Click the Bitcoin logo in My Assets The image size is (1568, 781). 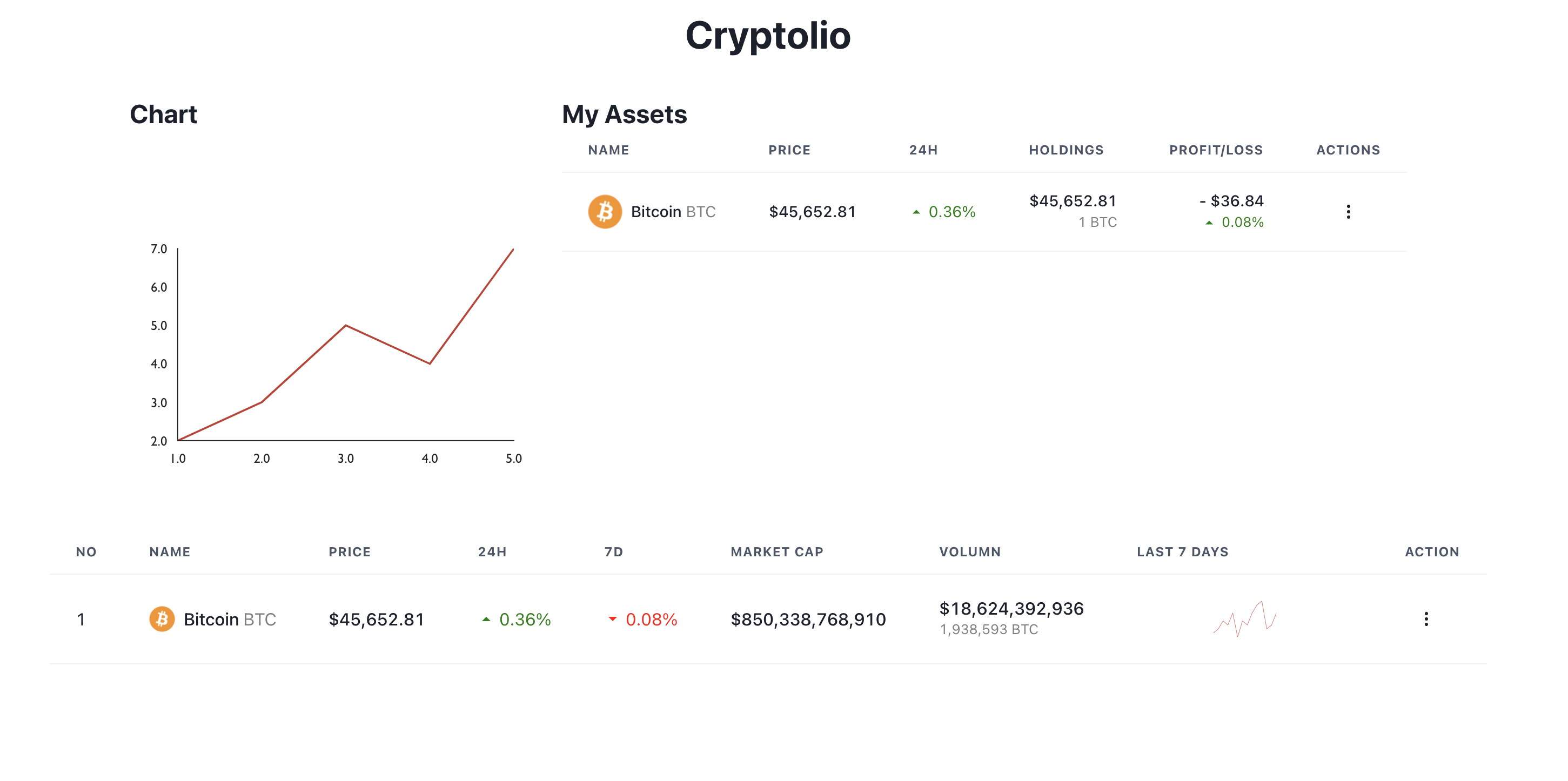tap(605, 212)
